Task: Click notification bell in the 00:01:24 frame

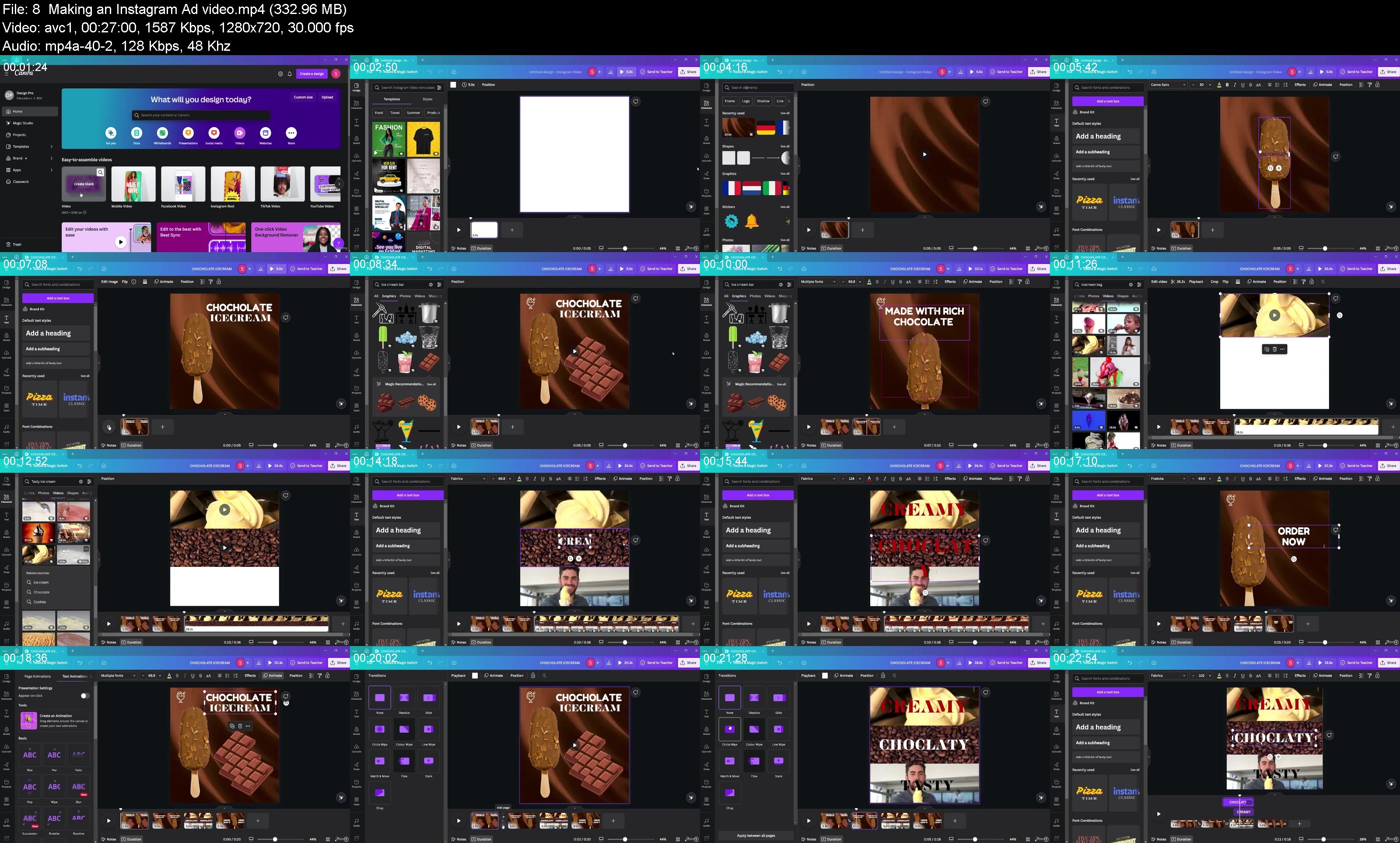Action: click(290, 74)
